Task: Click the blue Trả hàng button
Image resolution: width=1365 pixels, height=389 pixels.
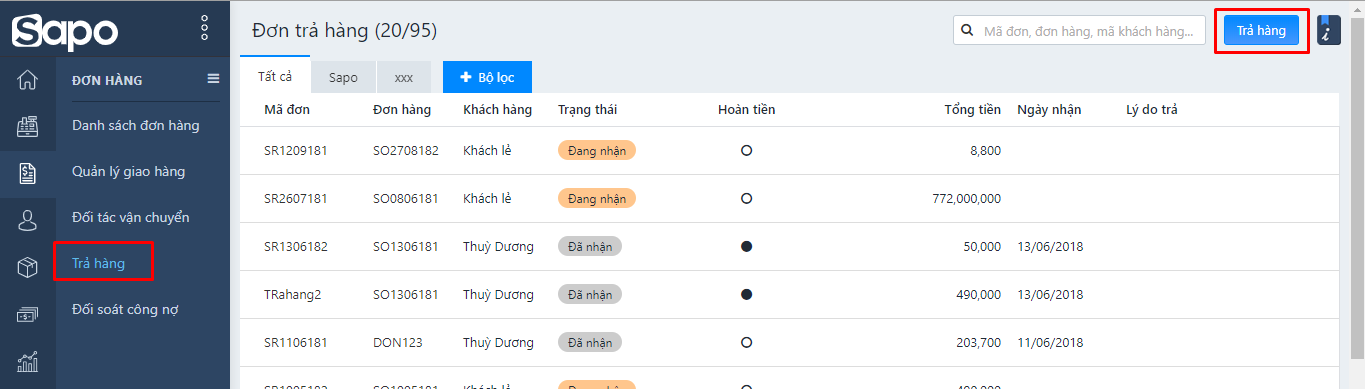Action: (1261, 31)
